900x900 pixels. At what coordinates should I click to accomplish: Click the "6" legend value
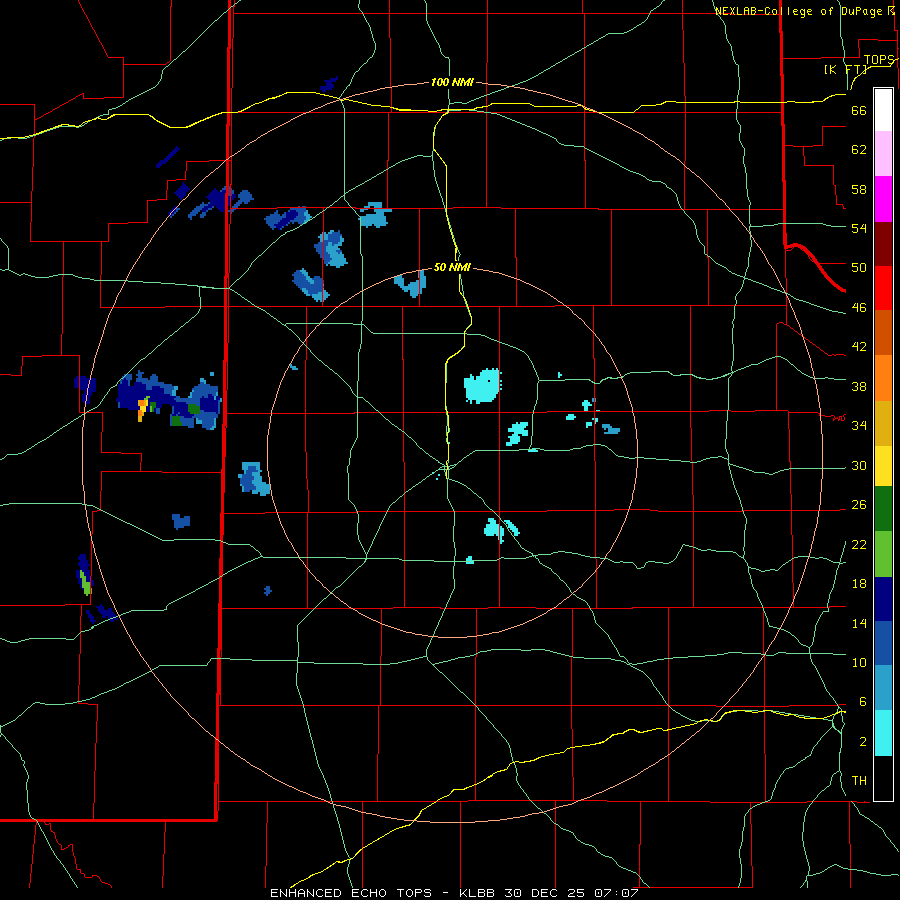[x=862, y=701]
